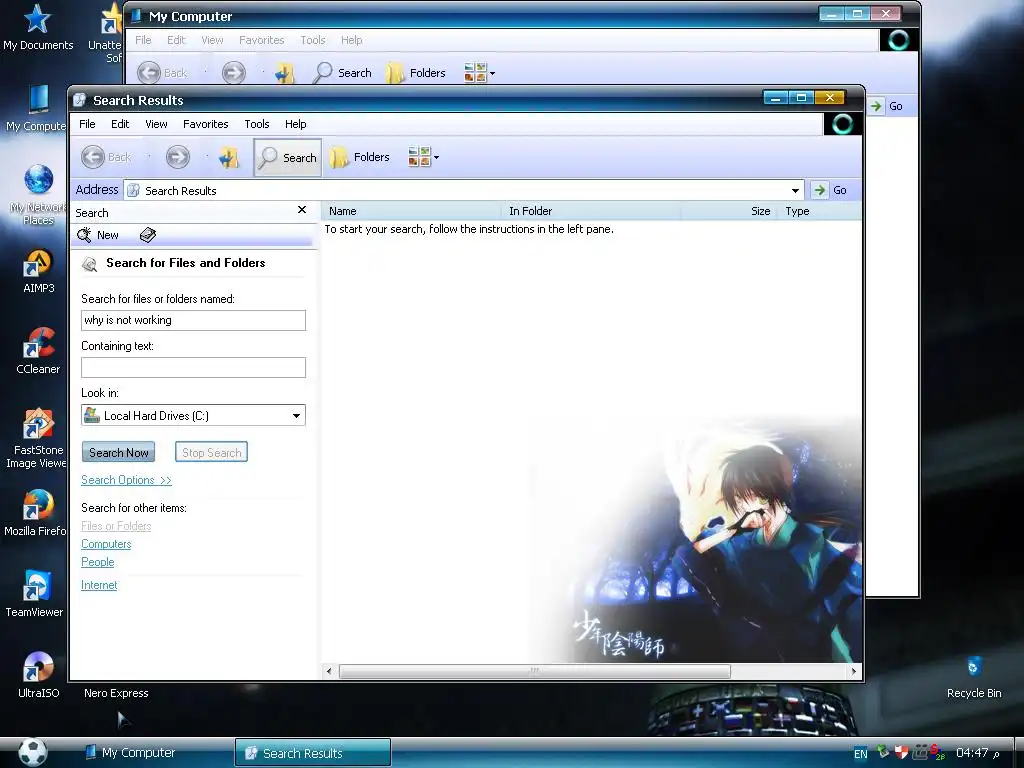Select FastStone Image Viewer desktop shortcut
1024x768 pixels.
[x=38, y=438]
